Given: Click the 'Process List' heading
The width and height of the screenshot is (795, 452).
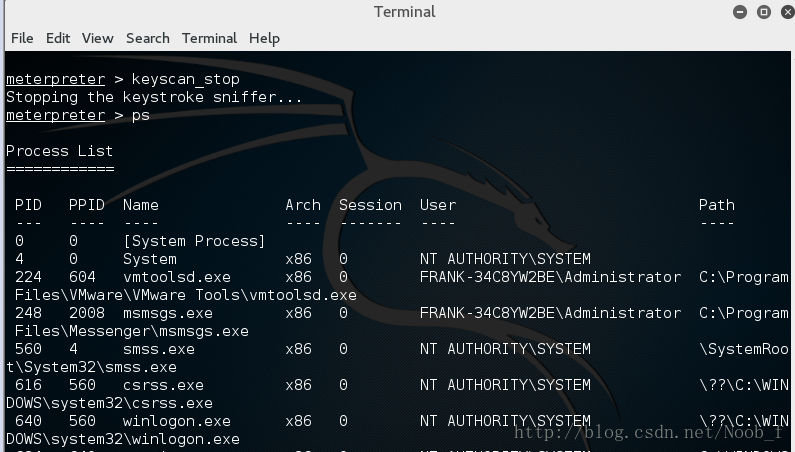Looking at the screenshot, I should coord(59,151).
